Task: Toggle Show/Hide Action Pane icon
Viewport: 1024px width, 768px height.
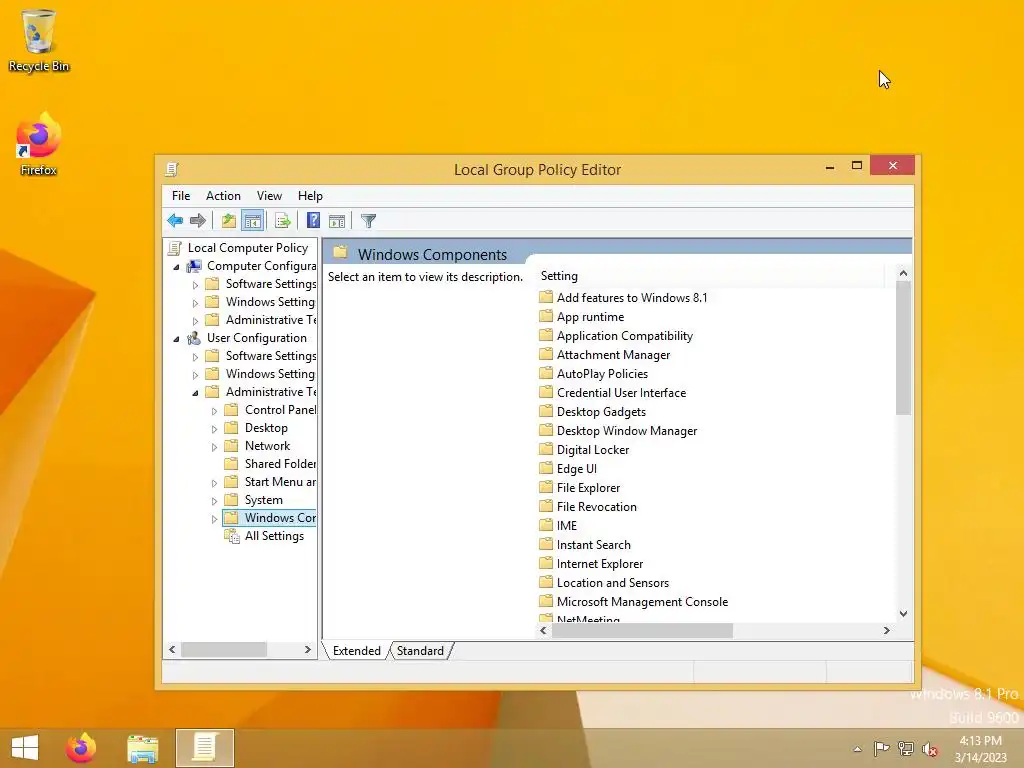Action: point(337,221)
